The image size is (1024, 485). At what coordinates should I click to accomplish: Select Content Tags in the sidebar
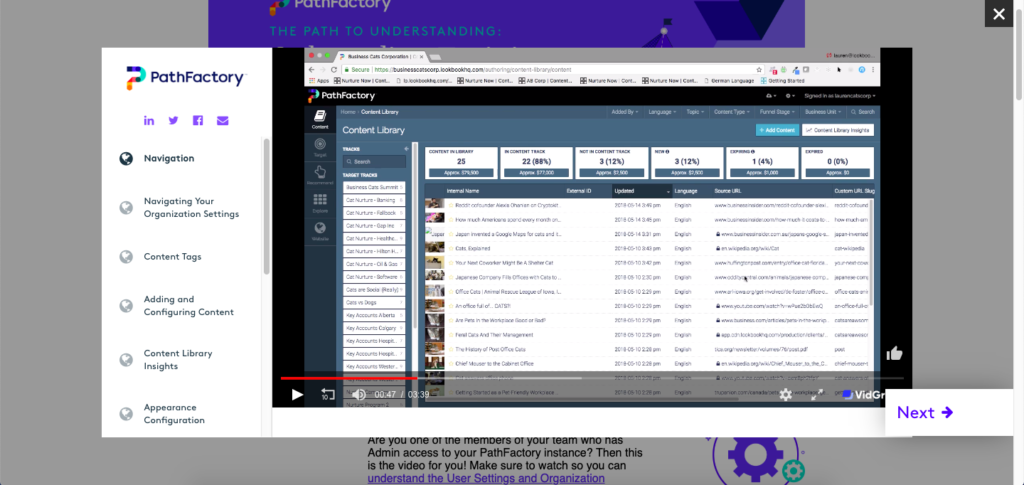click(172, 257)
